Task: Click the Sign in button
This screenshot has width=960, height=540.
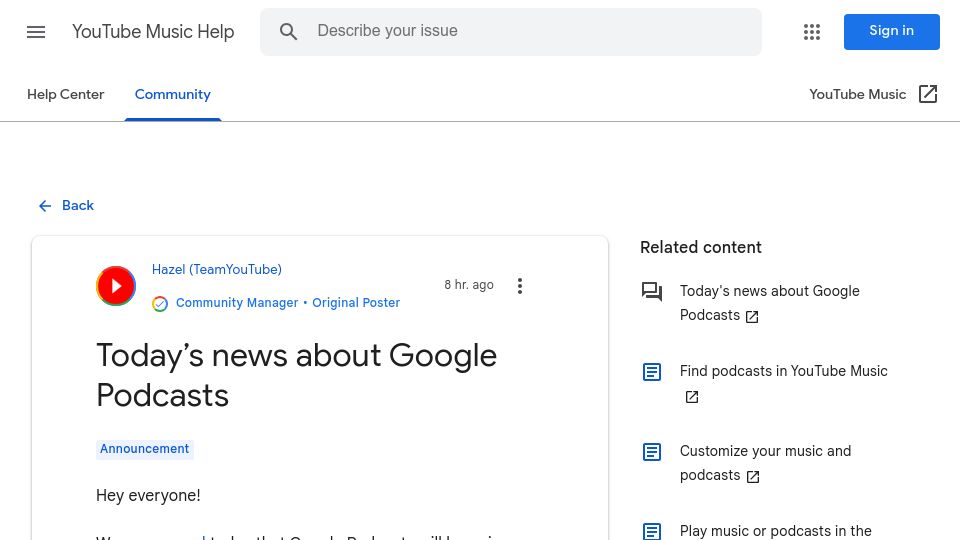Action: pyautogui.click(x=891, y=32)
